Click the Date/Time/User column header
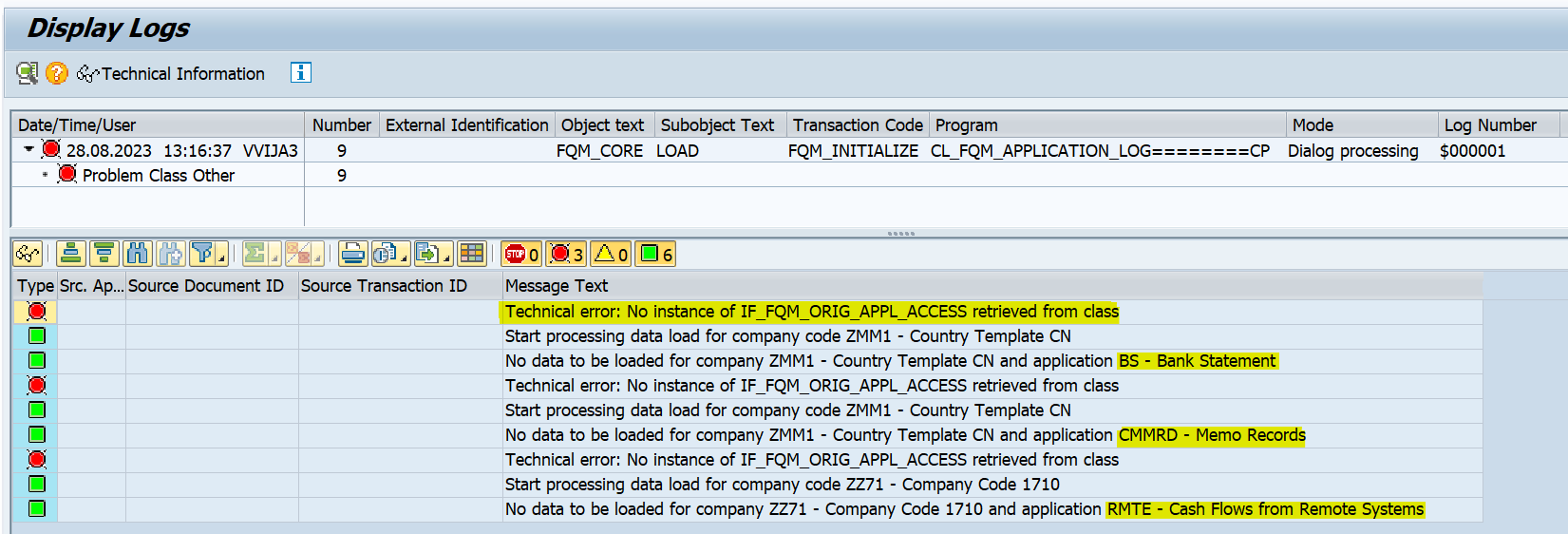1568x534 pixels. [x=158, y=124]
